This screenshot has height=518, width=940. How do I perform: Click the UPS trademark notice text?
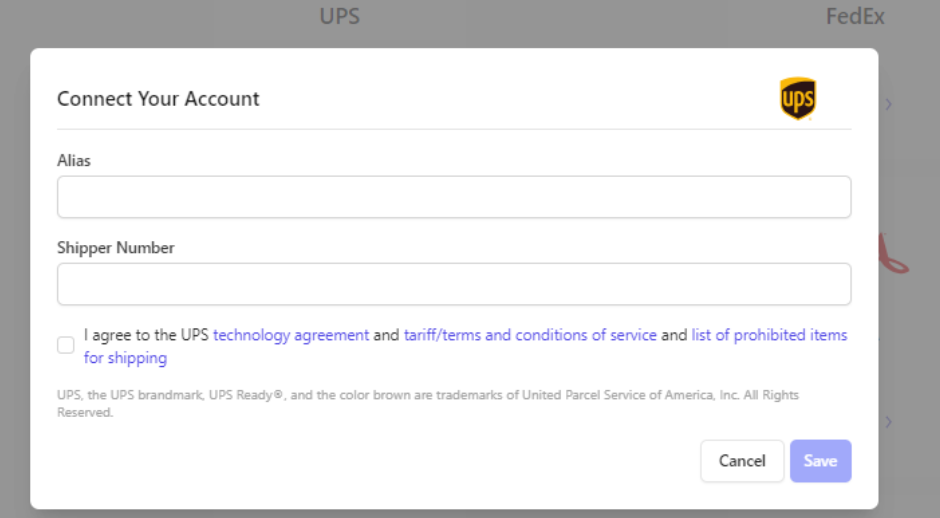428,403
